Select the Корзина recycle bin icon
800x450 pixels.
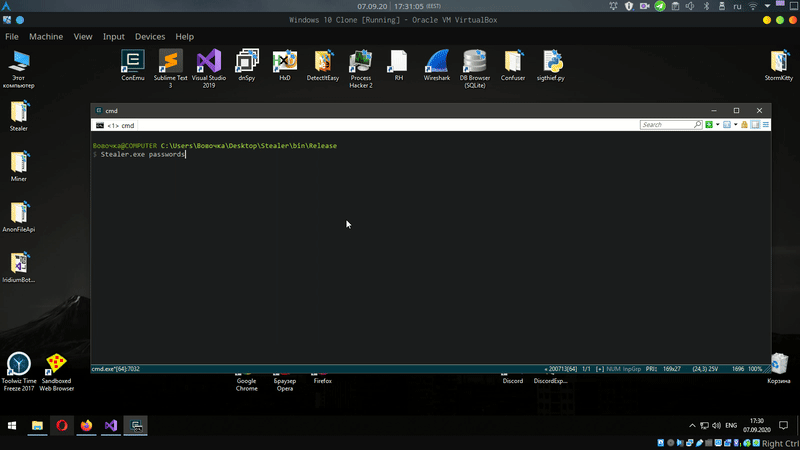[779, 367]
